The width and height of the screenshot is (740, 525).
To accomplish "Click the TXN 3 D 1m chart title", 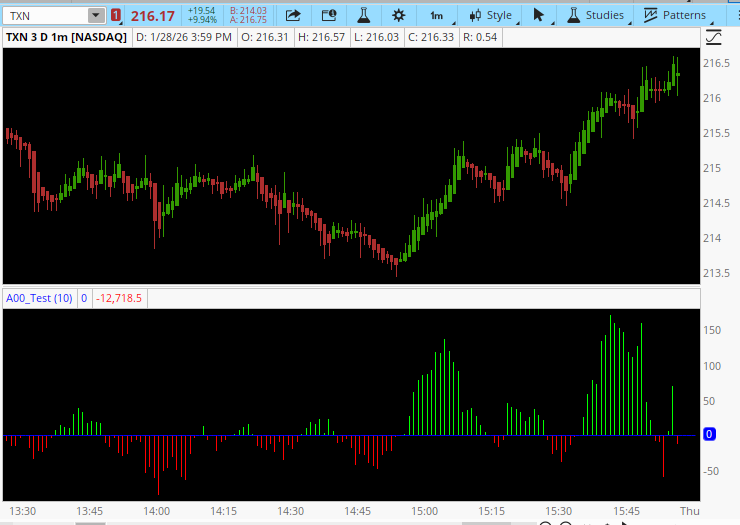I will (x=67, y=37).
